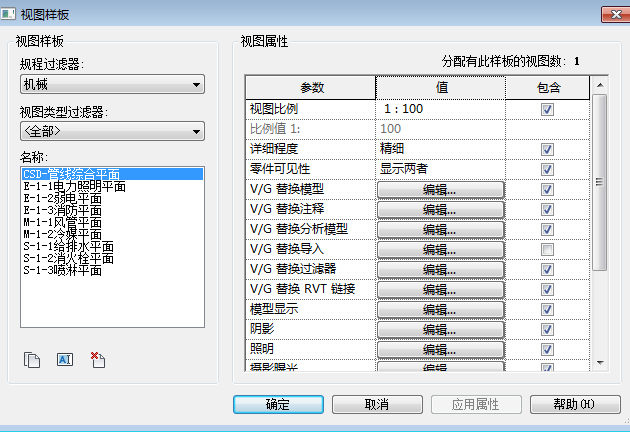Viewport: 630px width, 432px height.
Task: Expand the 视图类型过滤器 dropdown showing <全部>
Action: [111, 131]
